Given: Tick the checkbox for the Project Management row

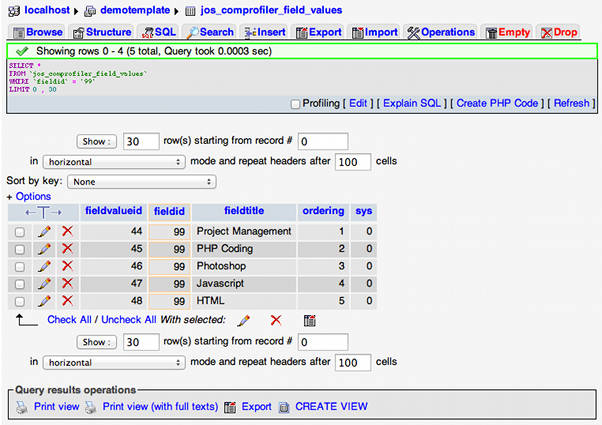Looking at the screenshot, I should pyautogui.click(x=20, y=232).
